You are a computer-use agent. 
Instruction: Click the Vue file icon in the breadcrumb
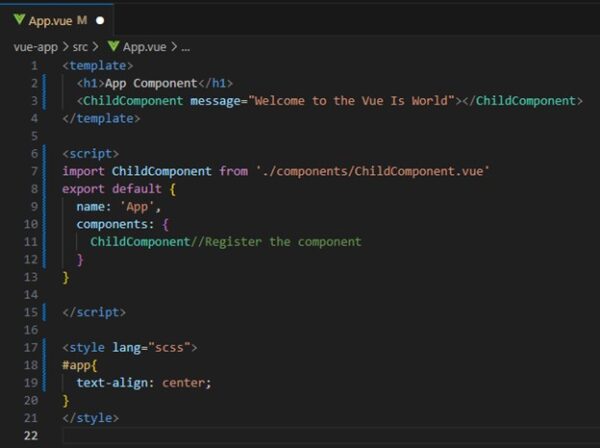112,46
